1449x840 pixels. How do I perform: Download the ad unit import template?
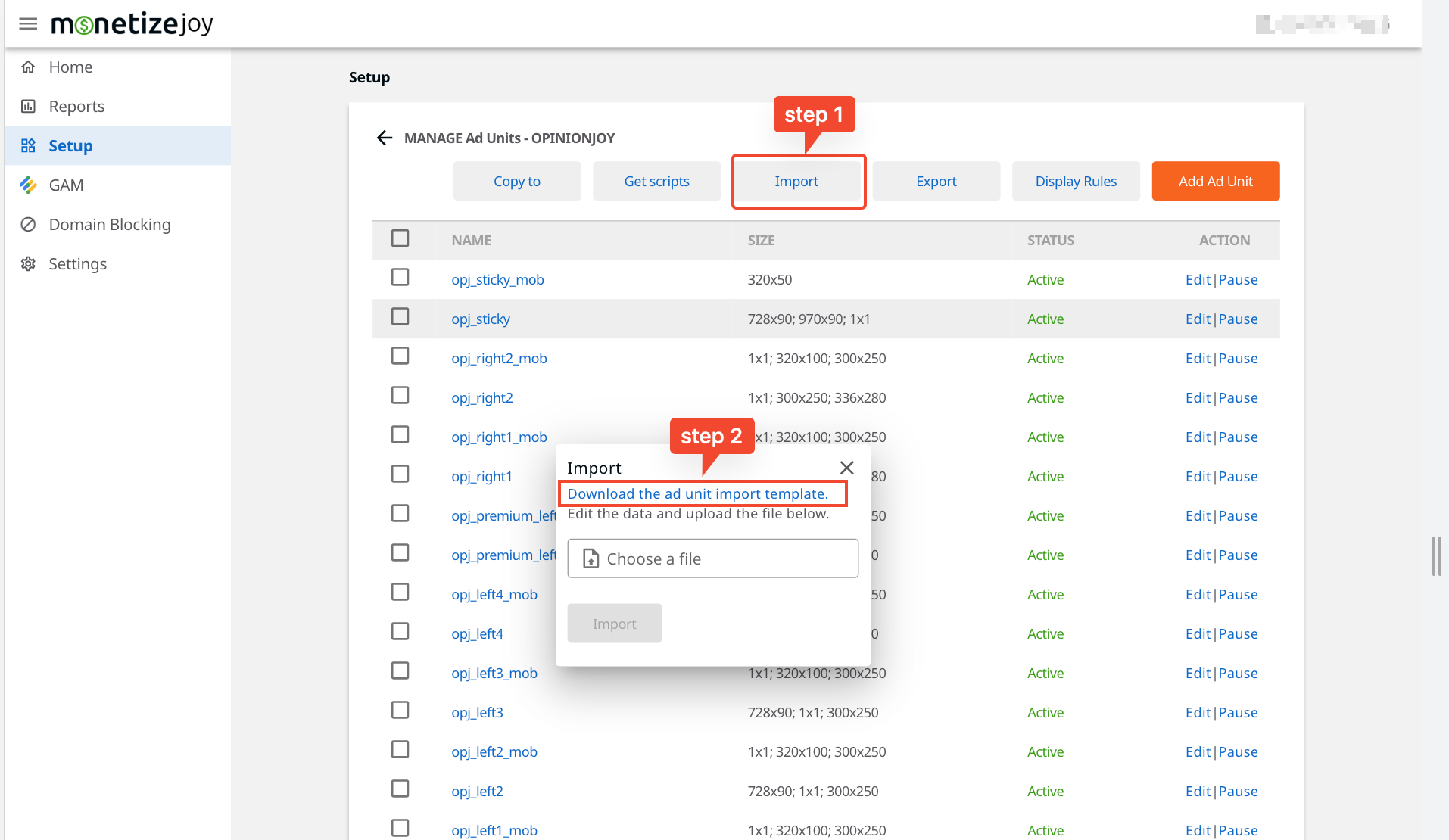(697, 494)
